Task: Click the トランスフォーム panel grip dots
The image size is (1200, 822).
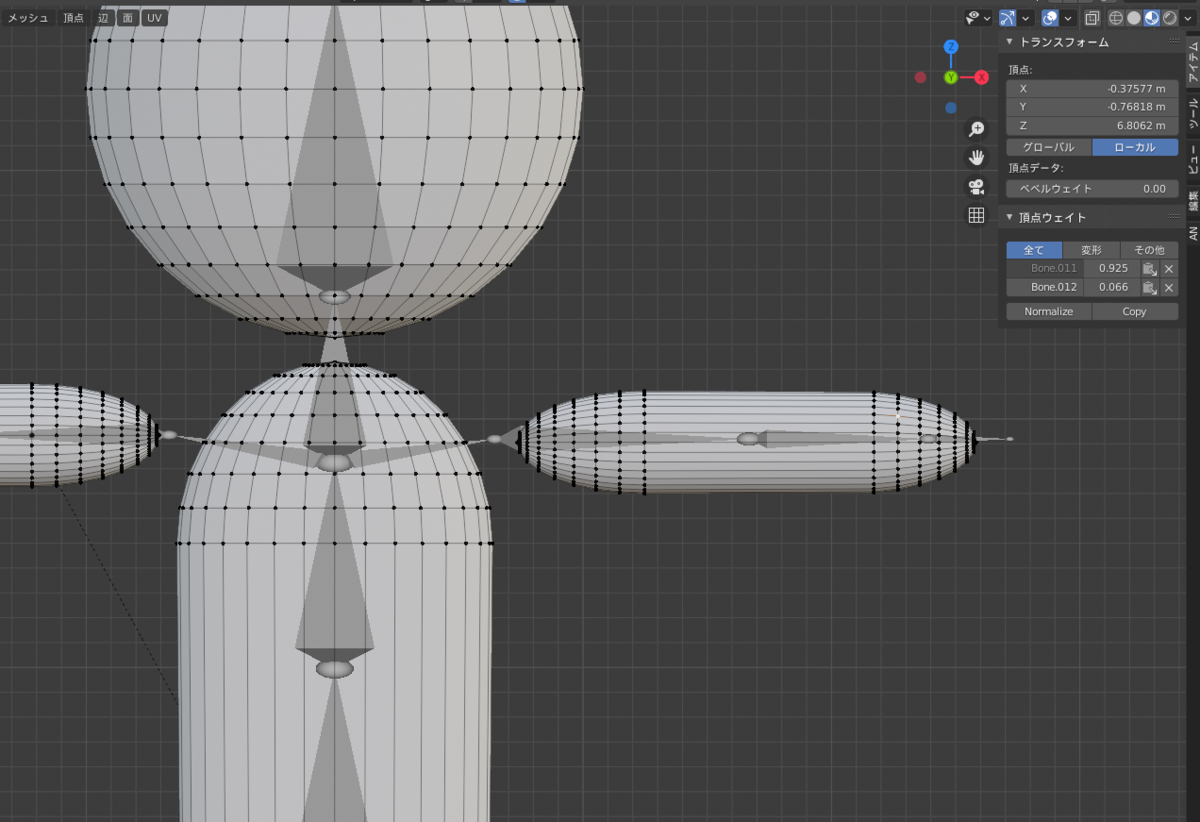Action: (x=1173, y=42)
